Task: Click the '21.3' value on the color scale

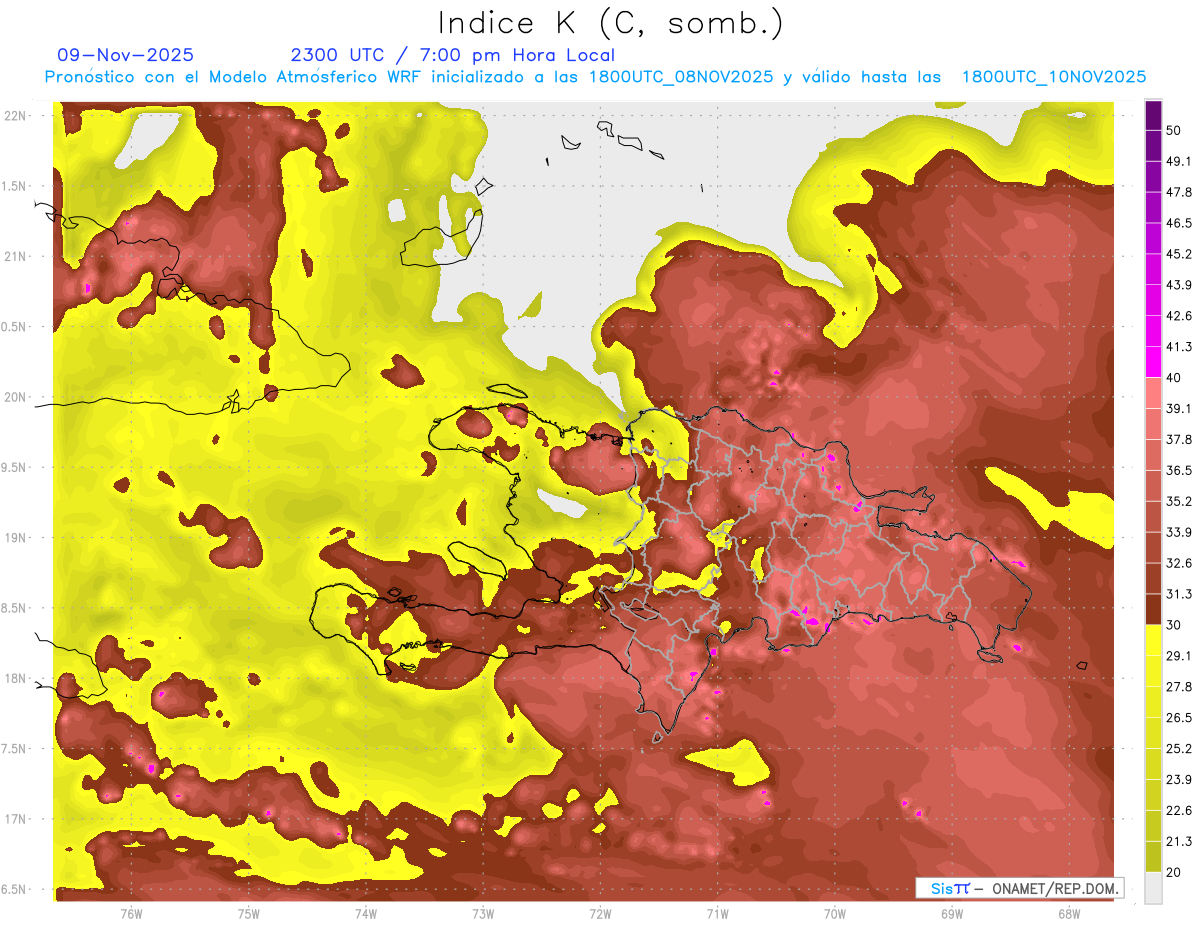Action: tap(1179, 842)
